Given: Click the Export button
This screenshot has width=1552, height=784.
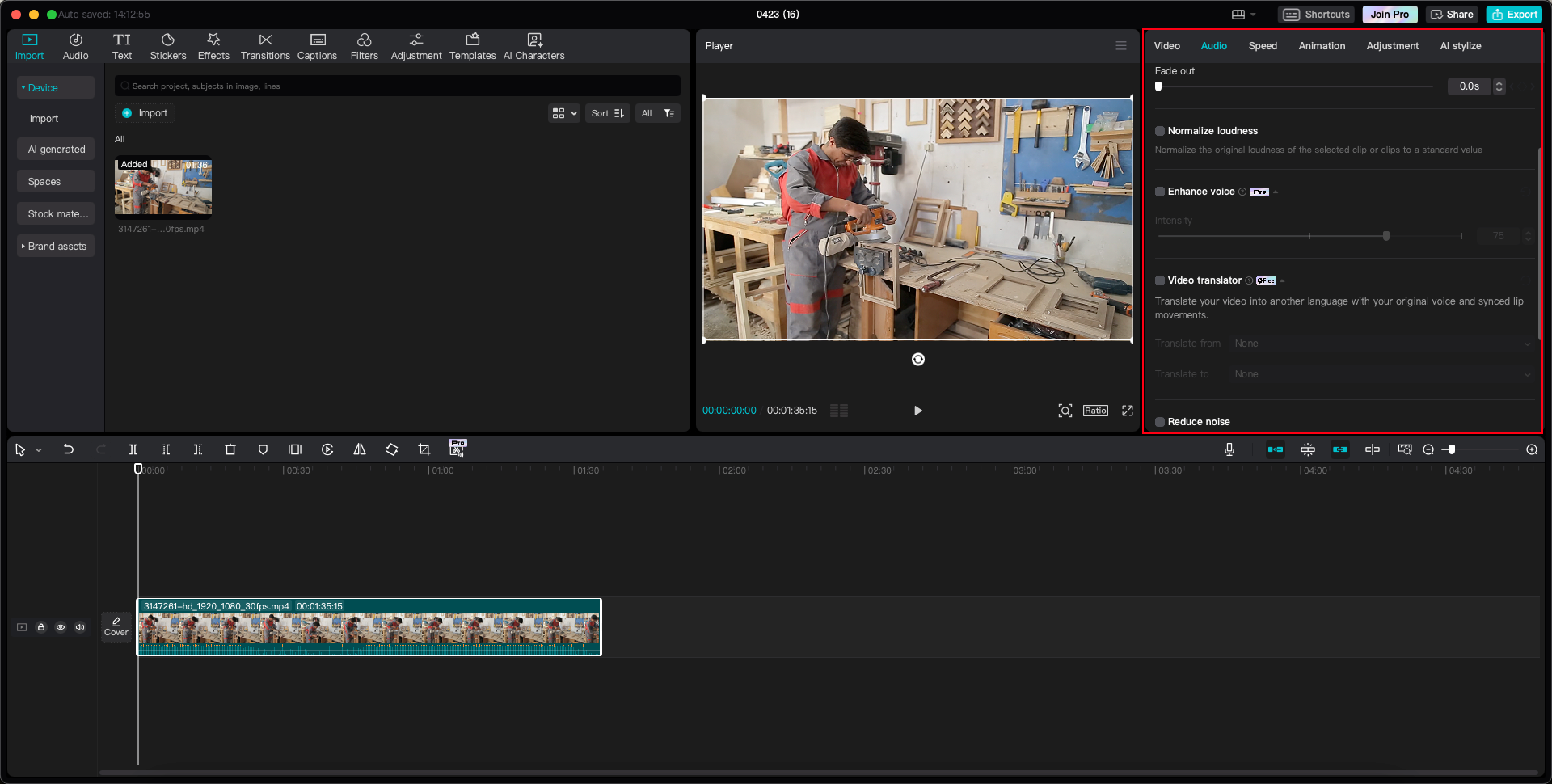Looking at the screenshot, I should tap(1513, 14).
